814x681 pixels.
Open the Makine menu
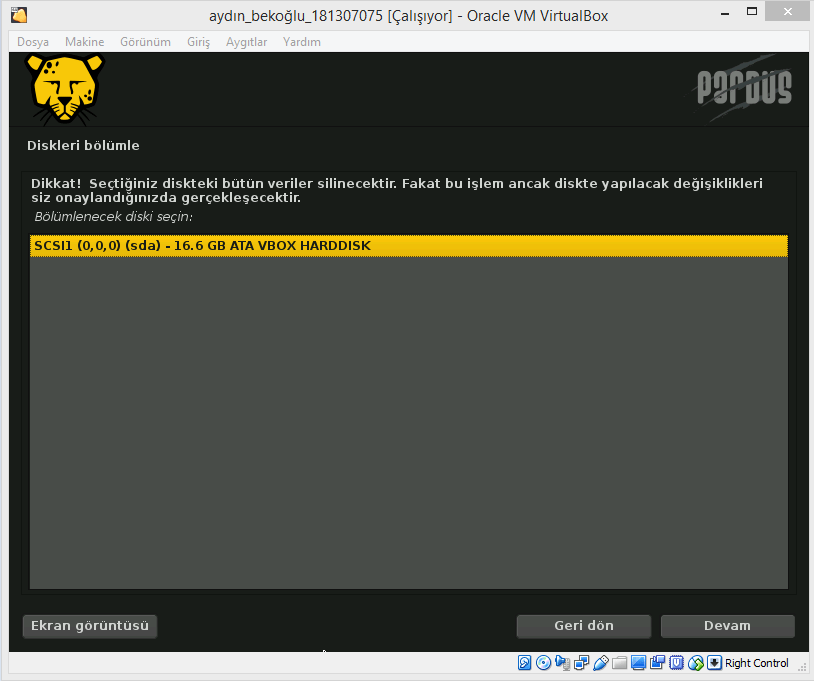[x=85, y=42]
